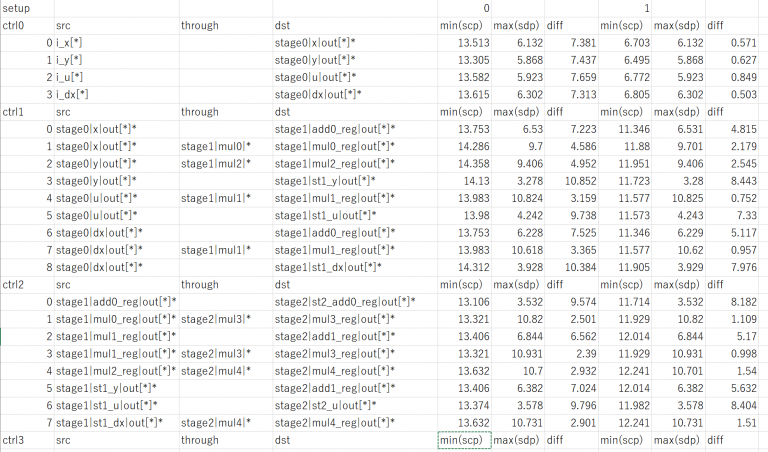Click the diff cell showing 8.443
768x452 pixels.
point(737,181)
